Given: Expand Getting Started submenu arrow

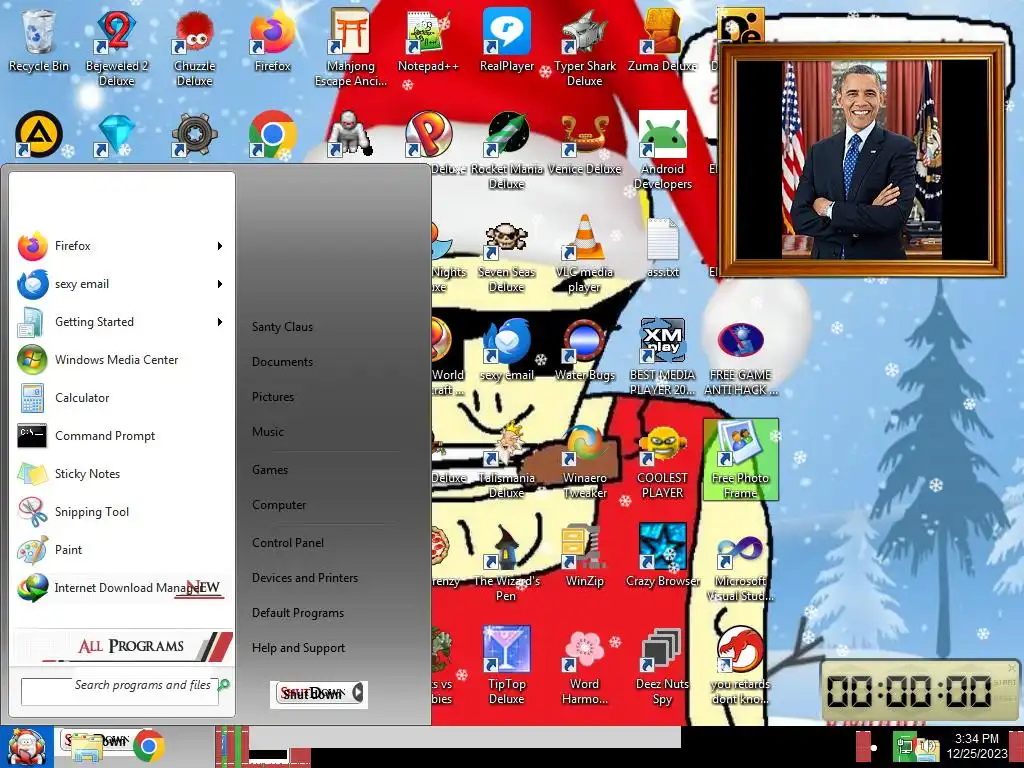Looking at the screenshot, I should (220, 322).
